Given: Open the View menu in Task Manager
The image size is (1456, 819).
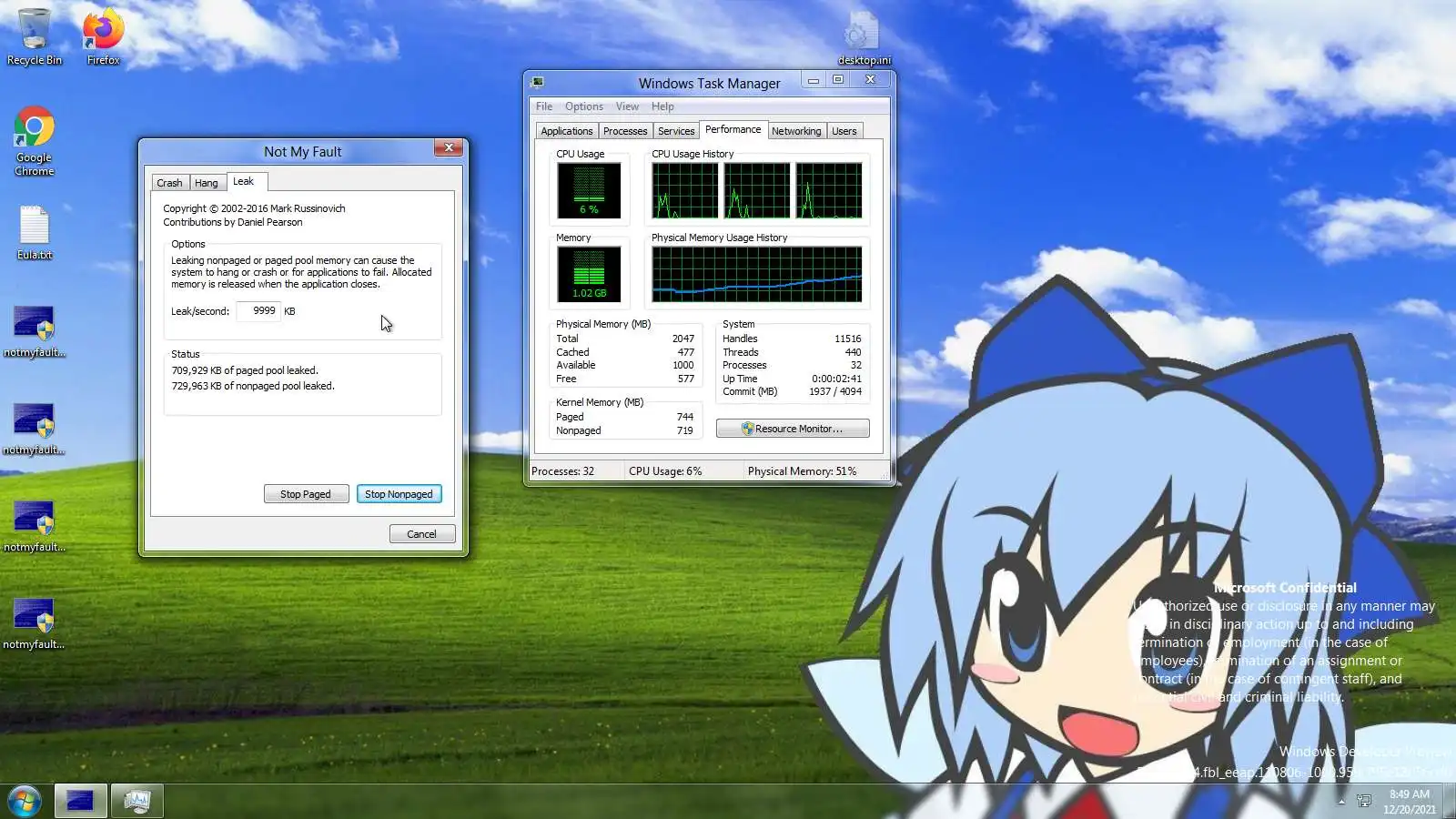Looking at the screenshot, I should pos(627,106).
